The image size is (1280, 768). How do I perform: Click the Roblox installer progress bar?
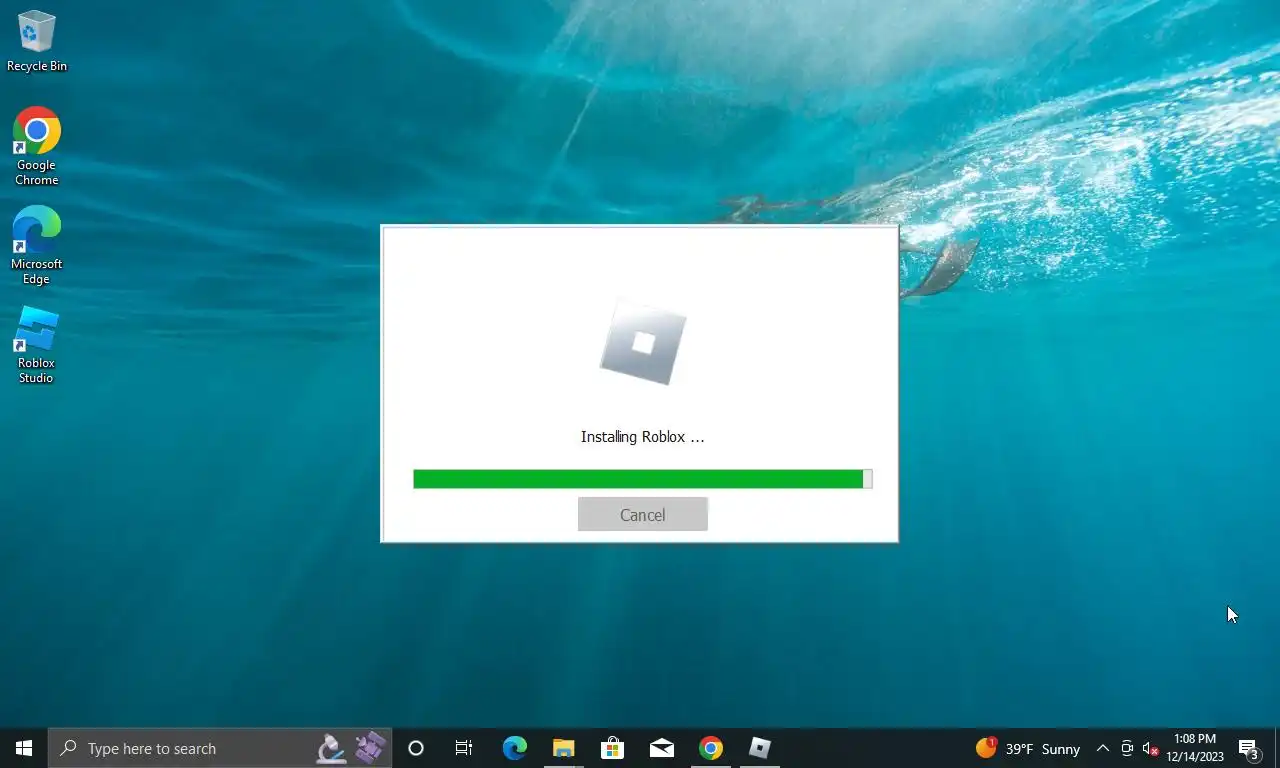pos(642,479)
